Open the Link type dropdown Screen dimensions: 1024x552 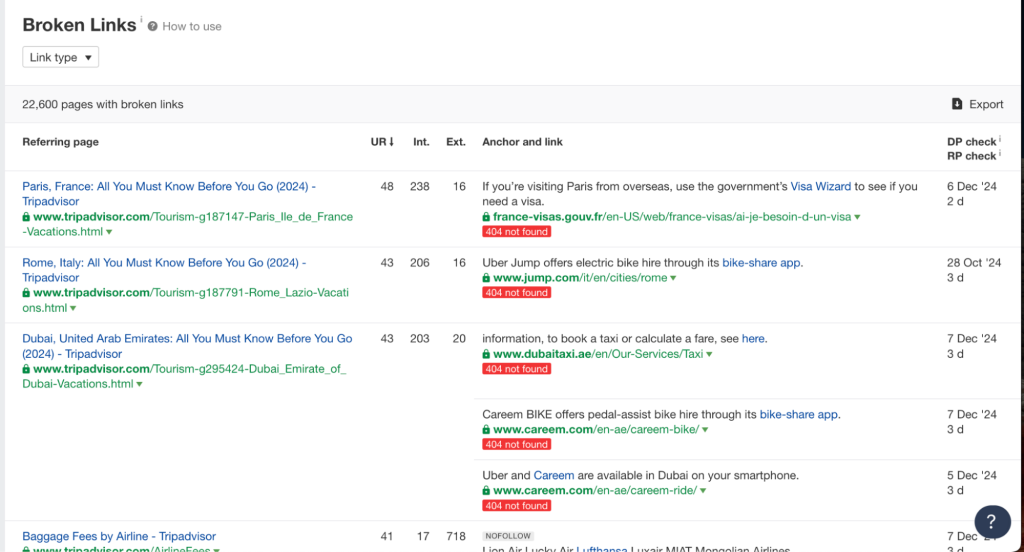tap(61, 57)
